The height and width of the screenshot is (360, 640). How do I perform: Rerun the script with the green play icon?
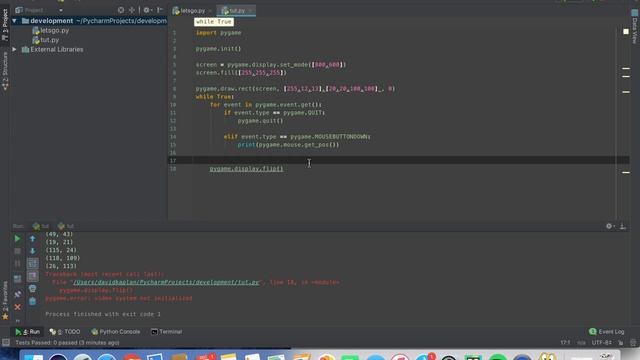17,238
